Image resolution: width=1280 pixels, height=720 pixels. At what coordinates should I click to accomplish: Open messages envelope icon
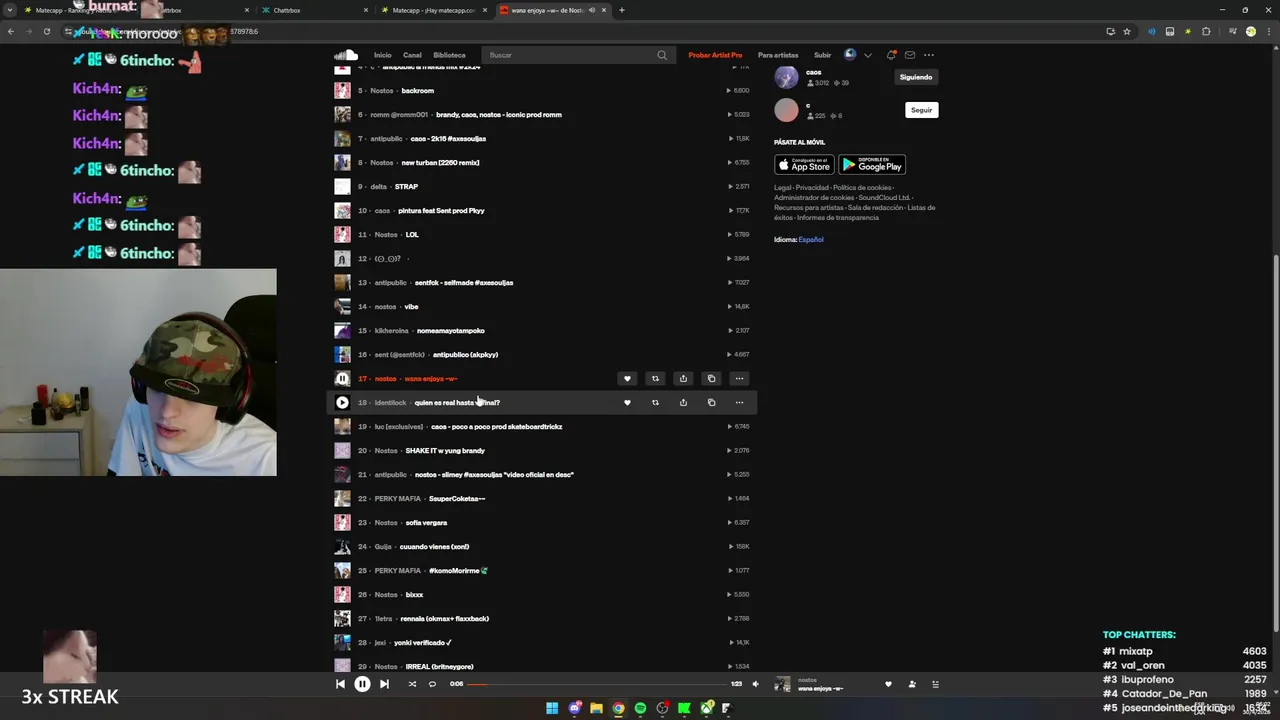point(910,55)
